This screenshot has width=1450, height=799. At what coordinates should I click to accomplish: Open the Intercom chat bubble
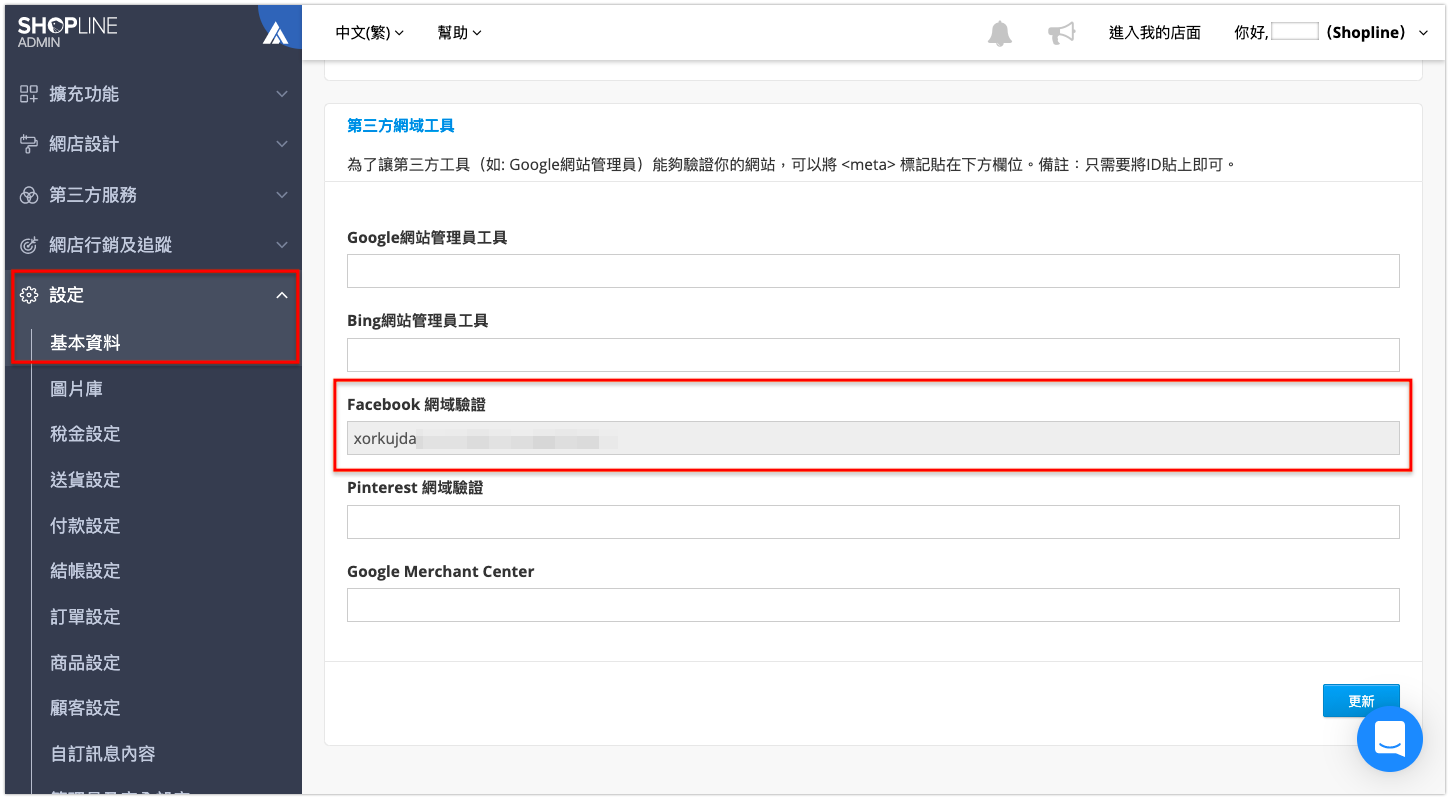click(x=1390, y=739)
